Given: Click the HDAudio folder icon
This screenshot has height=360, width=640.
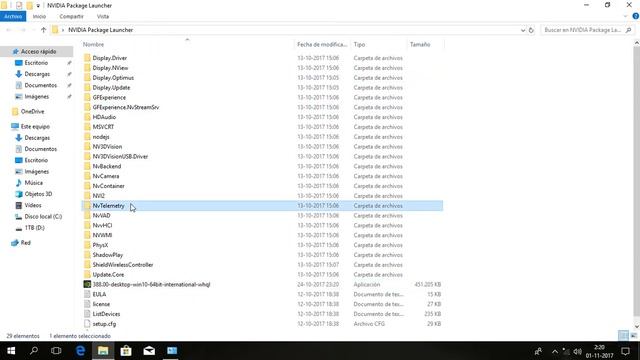Looking at the screenshot, I should click(87, 117).
